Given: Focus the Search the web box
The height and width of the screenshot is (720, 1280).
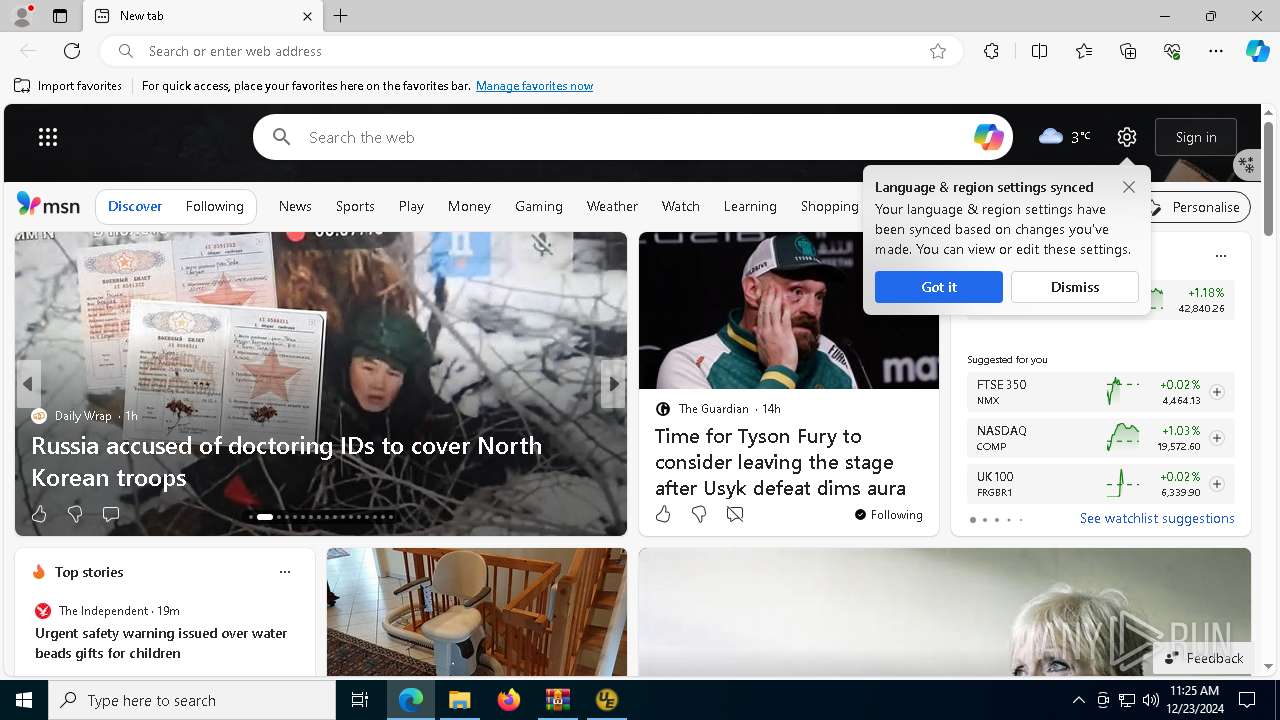Looking at the screenshot, I should click(633, 137).
